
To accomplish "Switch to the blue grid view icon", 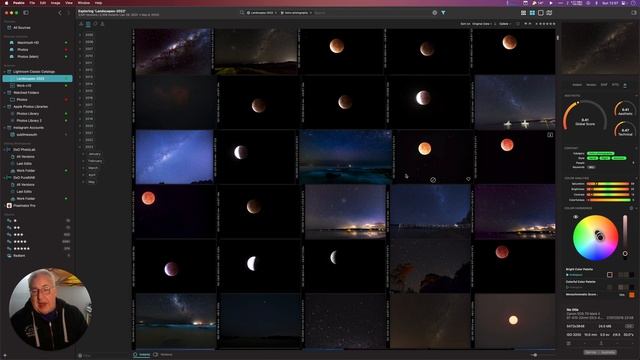I will (532, 13).
